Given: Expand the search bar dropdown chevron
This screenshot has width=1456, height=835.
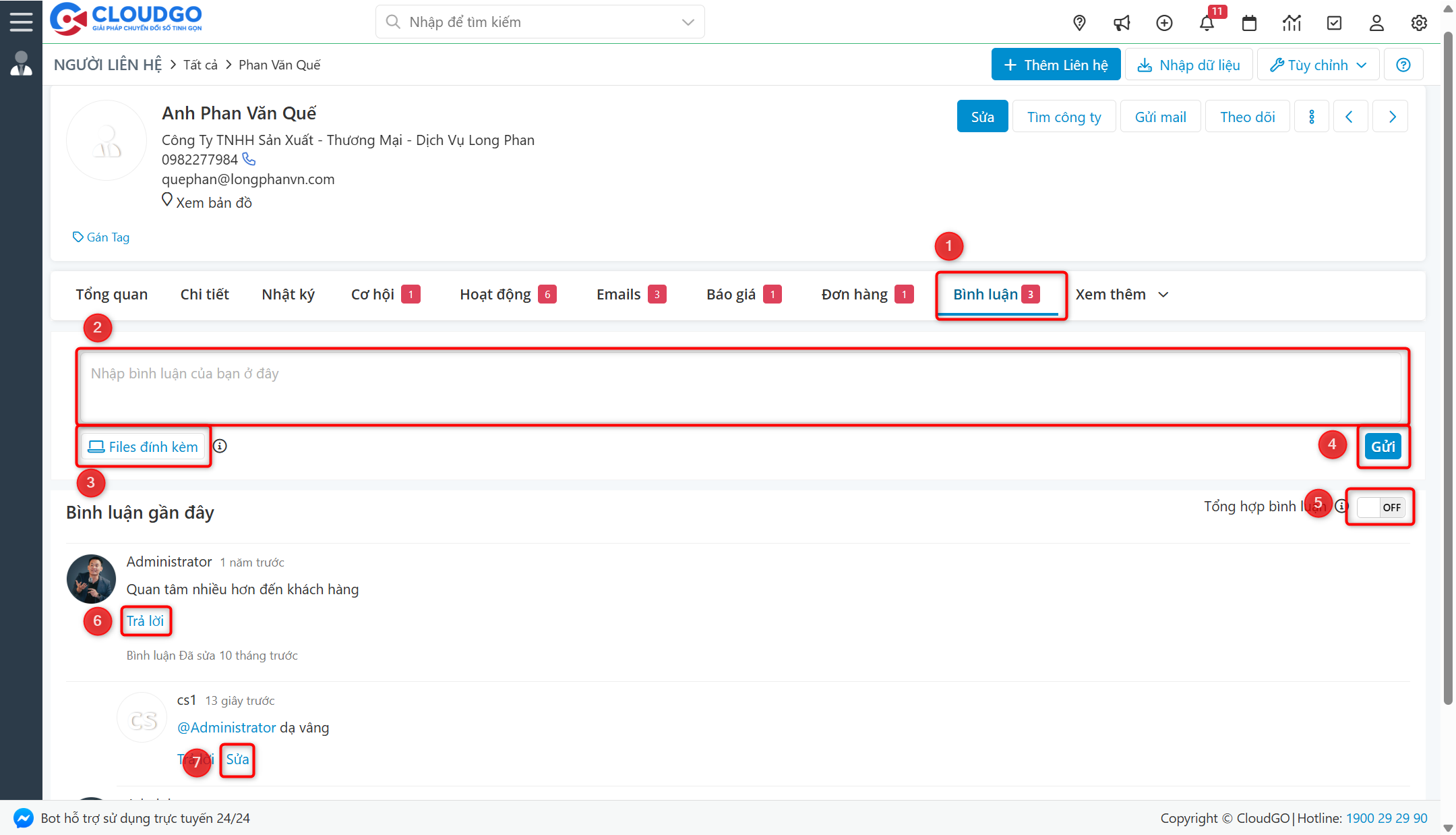Looking at the screenshot, I should pos(687,22).
